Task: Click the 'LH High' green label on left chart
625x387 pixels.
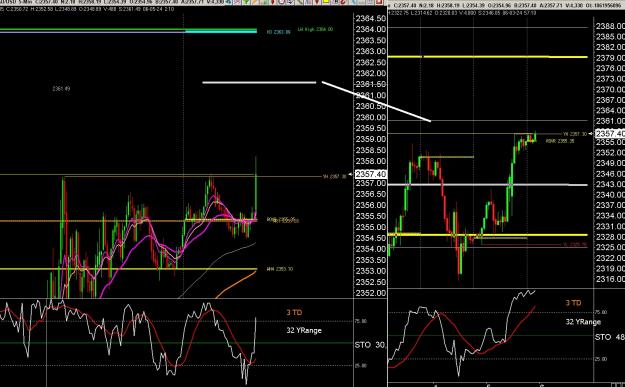Action: tap(315, 29)
